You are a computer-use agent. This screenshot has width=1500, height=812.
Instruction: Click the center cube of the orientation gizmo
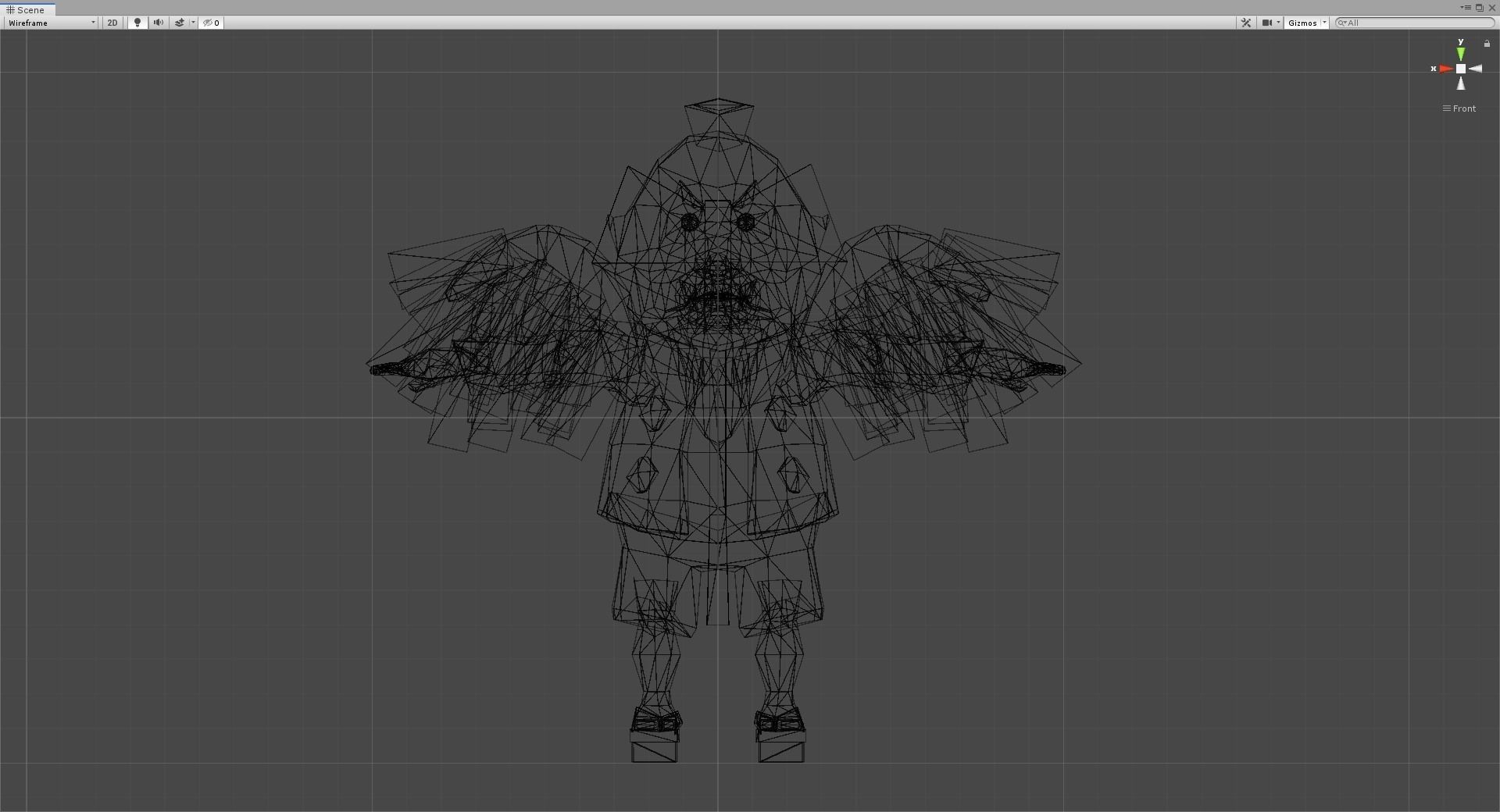tap(1460, 69)
